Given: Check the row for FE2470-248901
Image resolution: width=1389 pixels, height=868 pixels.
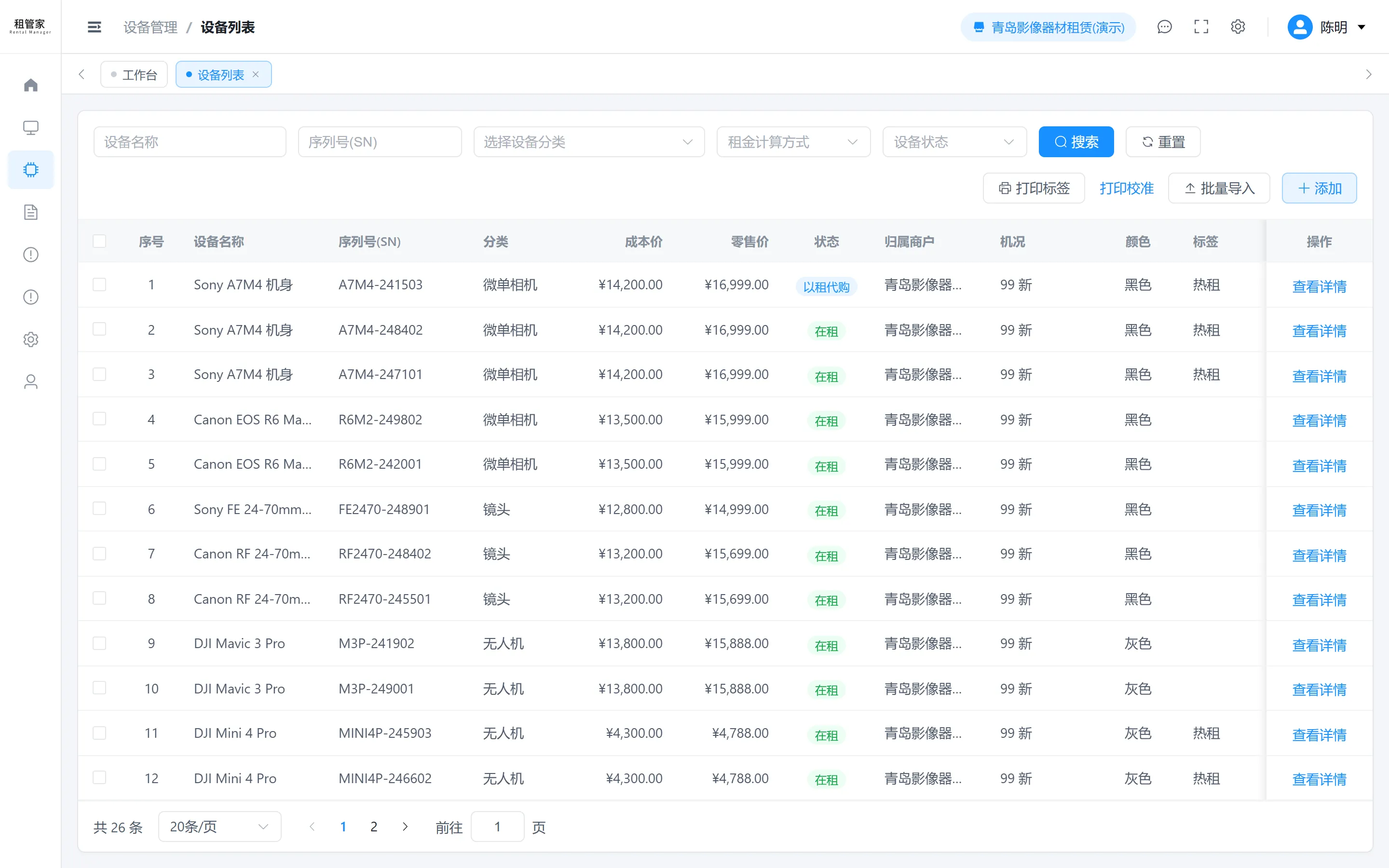Looking at the screenshot, I should pyautogui.click(x=99, y=509).
